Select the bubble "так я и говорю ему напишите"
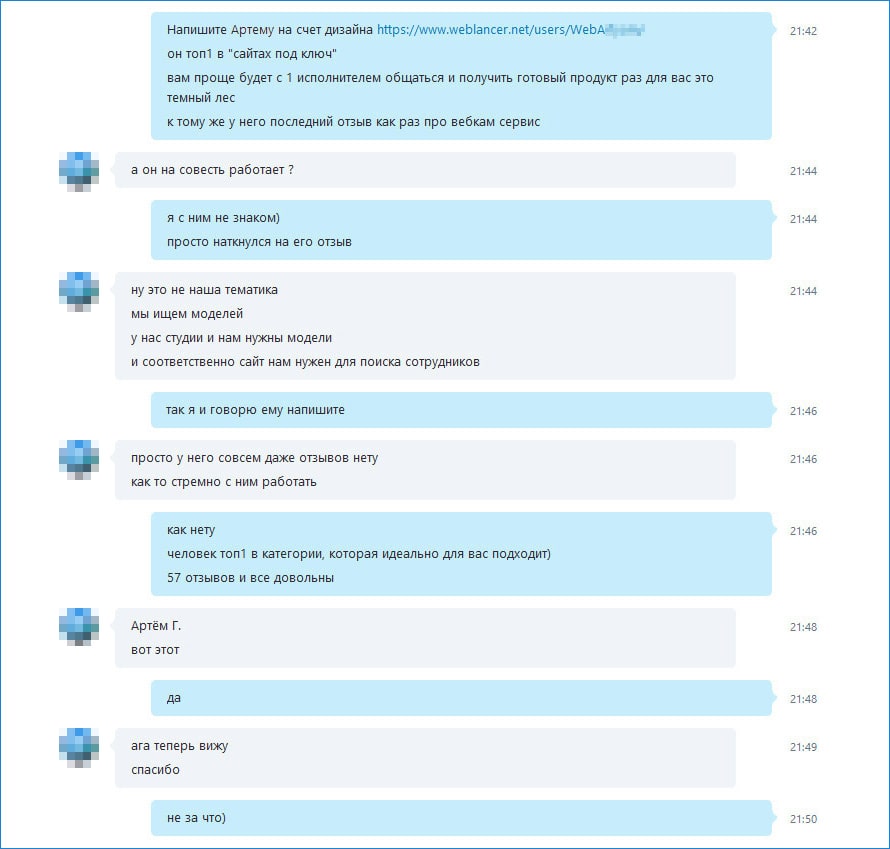 point(461,410)
